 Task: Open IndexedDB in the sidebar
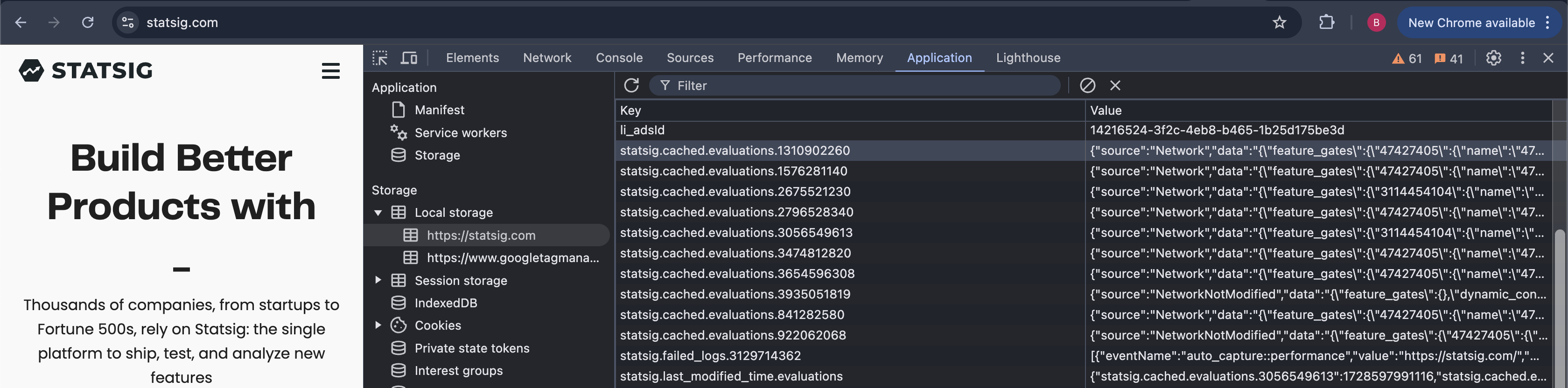[x=446, y=303]
